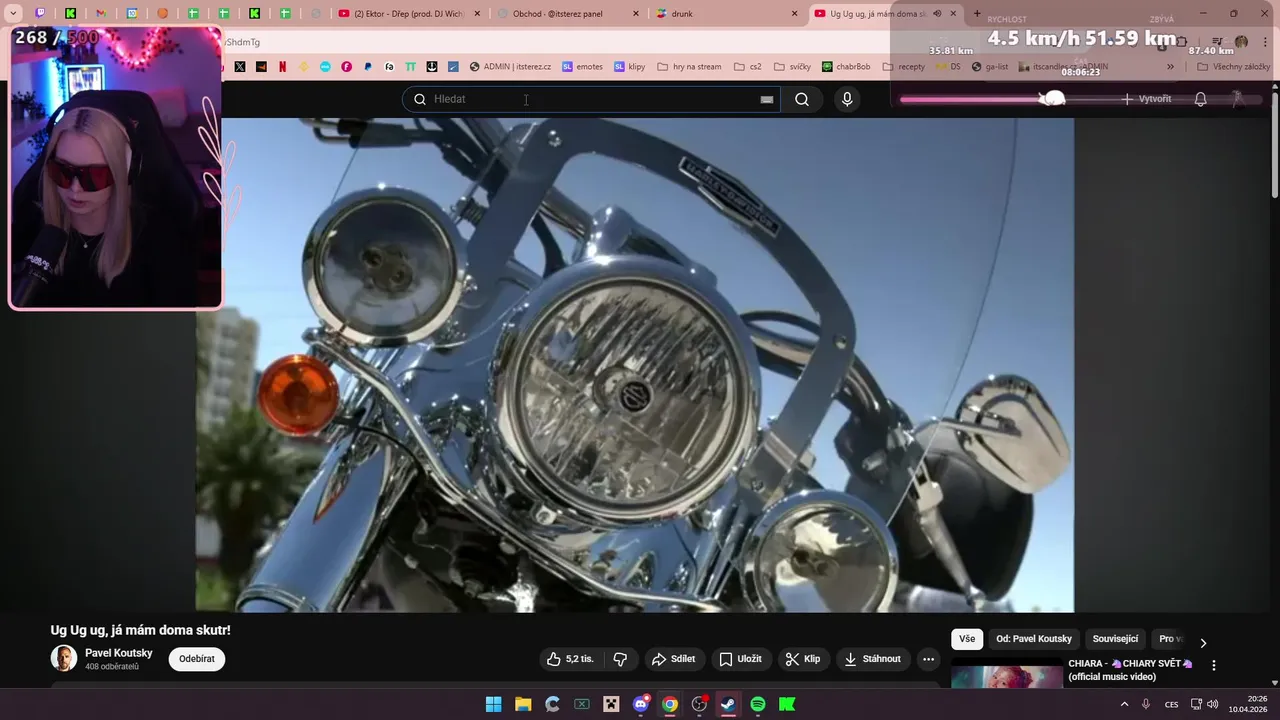Open options menu for CHIARA recommended video

(1214, 665)
